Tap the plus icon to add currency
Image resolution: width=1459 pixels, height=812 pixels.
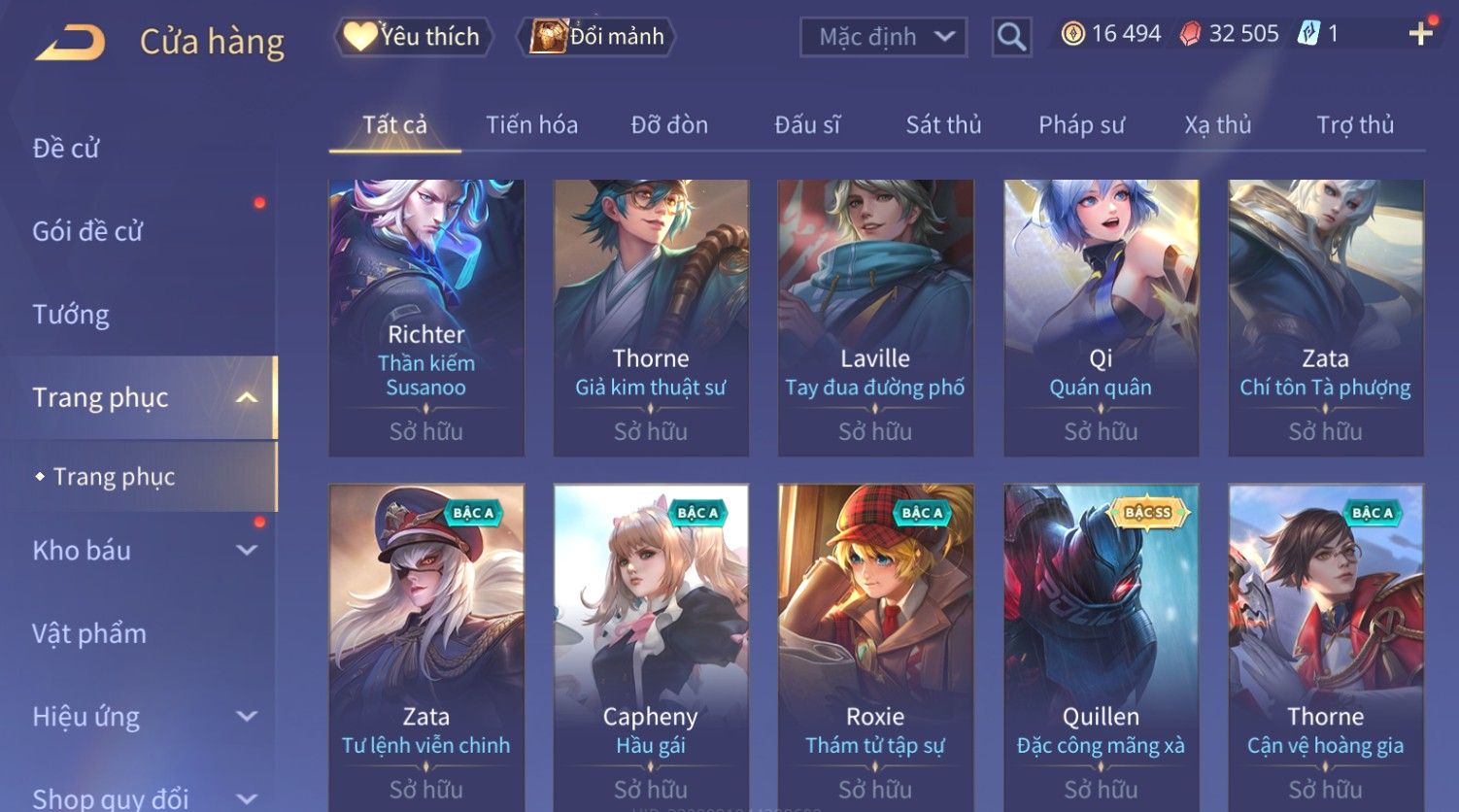tap(1420, 34)
